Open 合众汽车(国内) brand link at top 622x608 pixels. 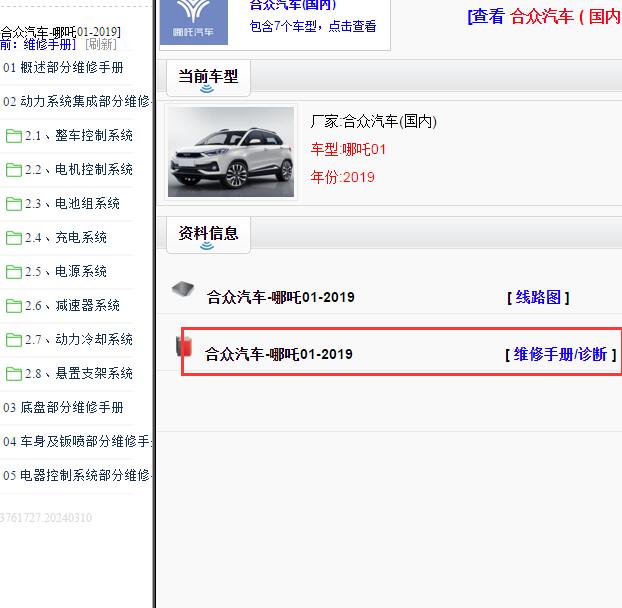(293, 5)
